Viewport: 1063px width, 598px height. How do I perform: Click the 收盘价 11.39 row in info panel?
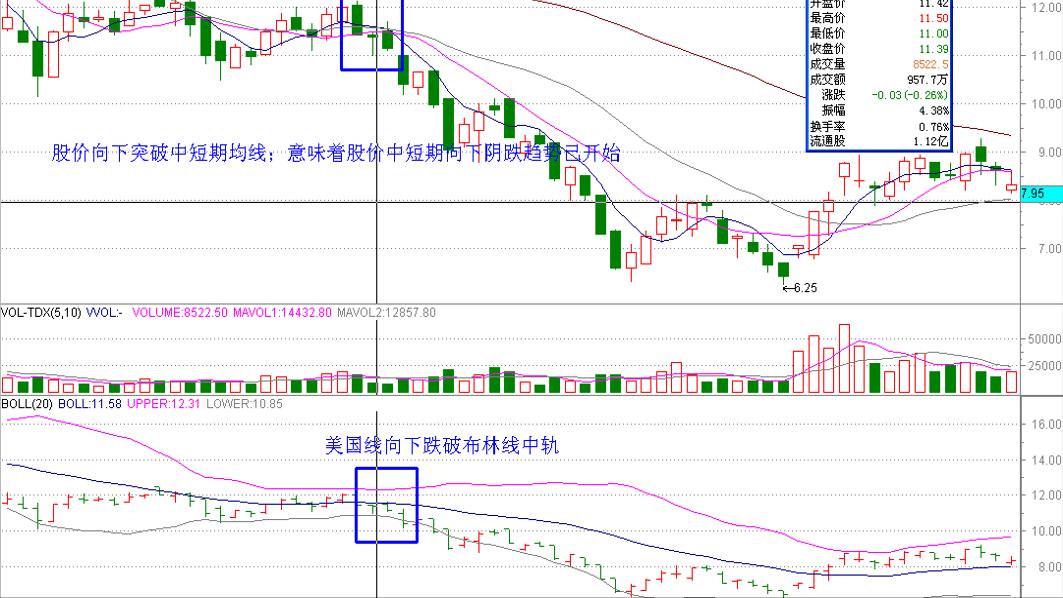coord(879,49)
